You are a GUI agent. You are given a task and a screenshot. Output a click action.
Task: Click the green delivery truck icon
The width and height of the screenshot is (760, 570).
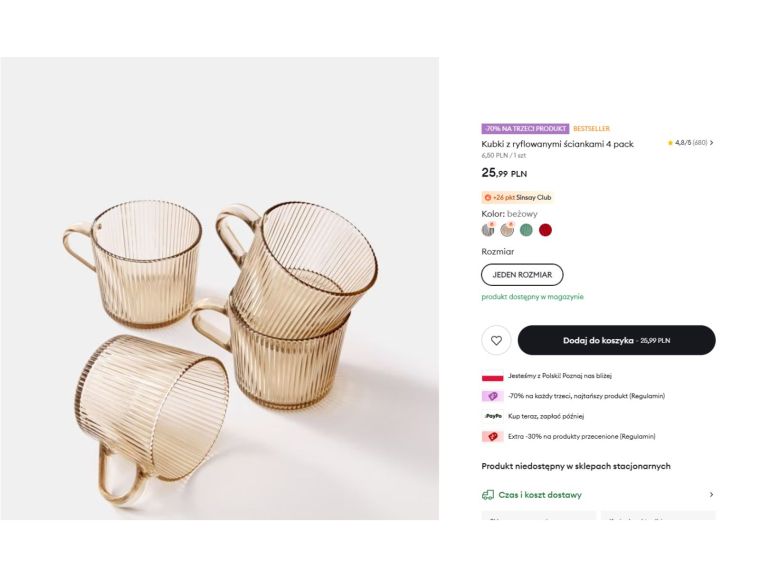click(488, 494)
